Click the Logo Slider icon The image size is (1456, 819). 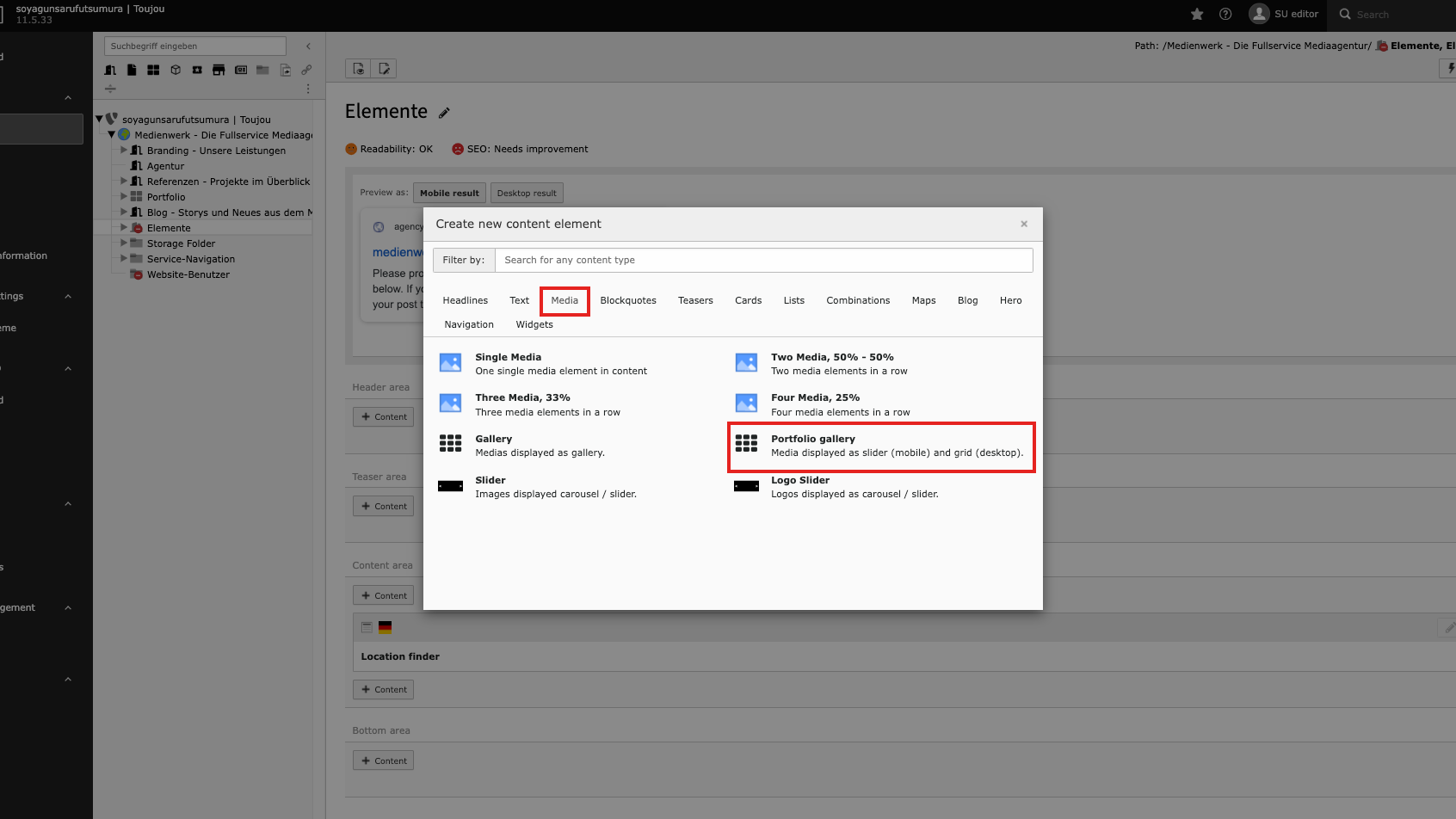(x=746, y=486)
